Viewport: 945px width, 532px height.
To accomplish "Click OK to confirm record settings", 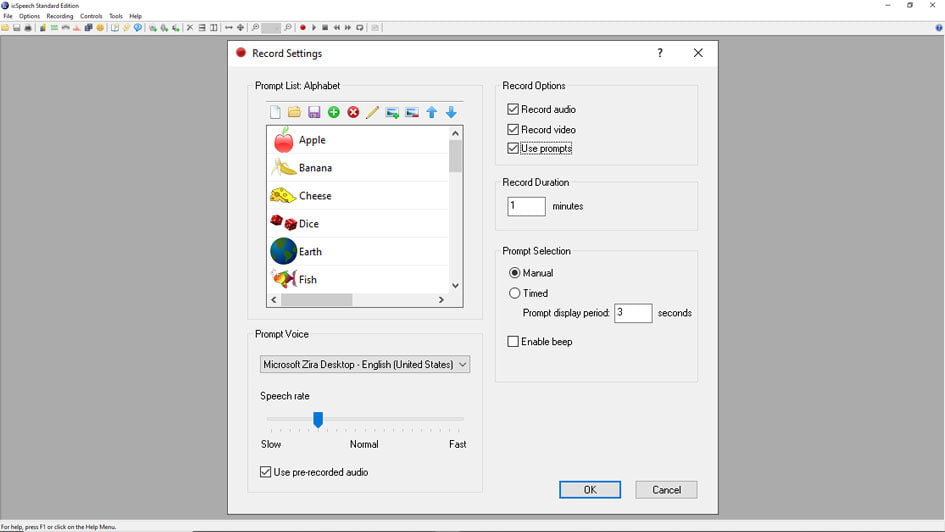I will pyautogui.click(x=590, y=490).
